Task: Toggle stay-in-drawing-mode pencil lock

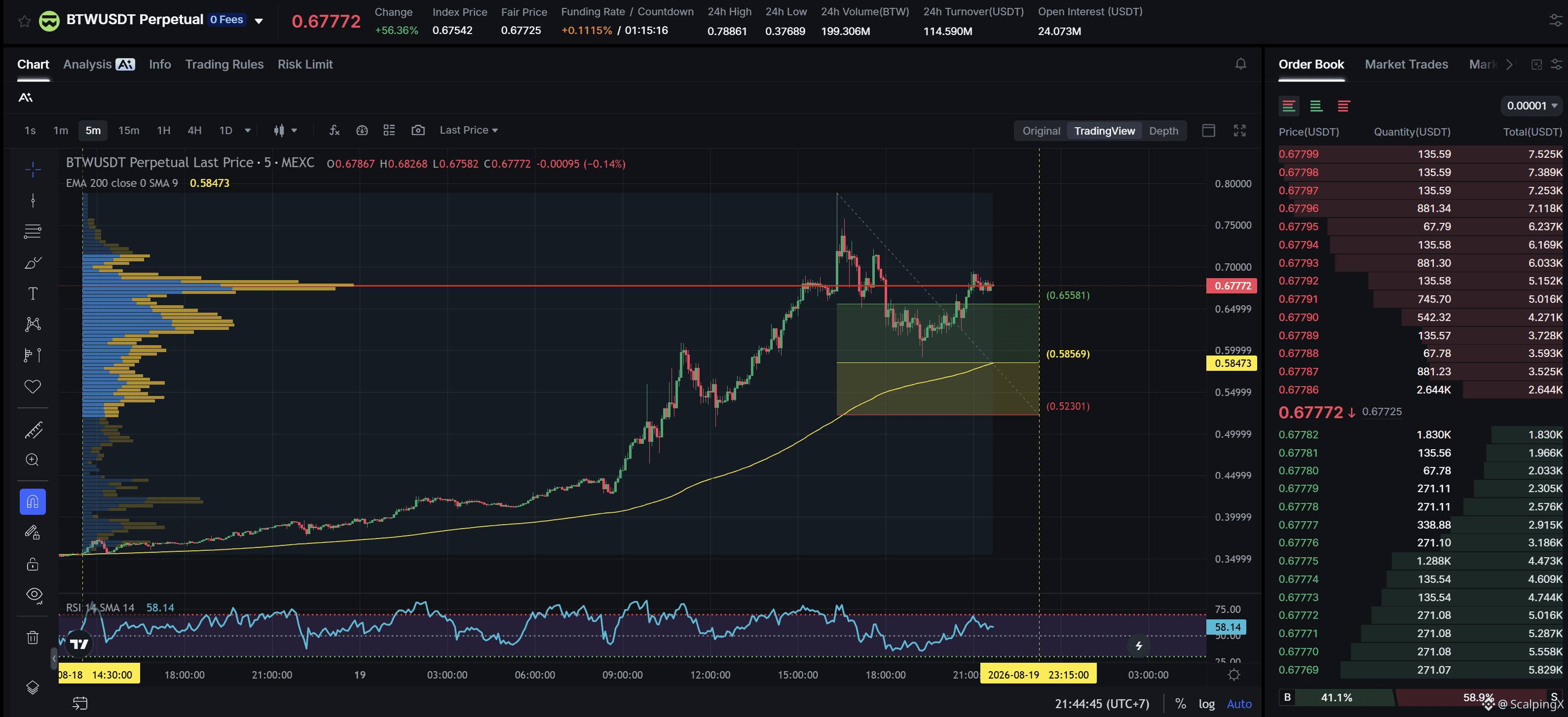Action: tap(33, 533)
